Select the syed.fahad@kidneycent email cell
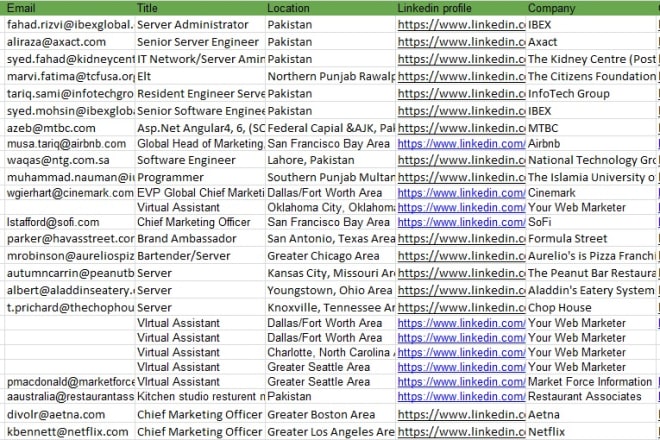 pyautogui.click(x=69, y=59)
